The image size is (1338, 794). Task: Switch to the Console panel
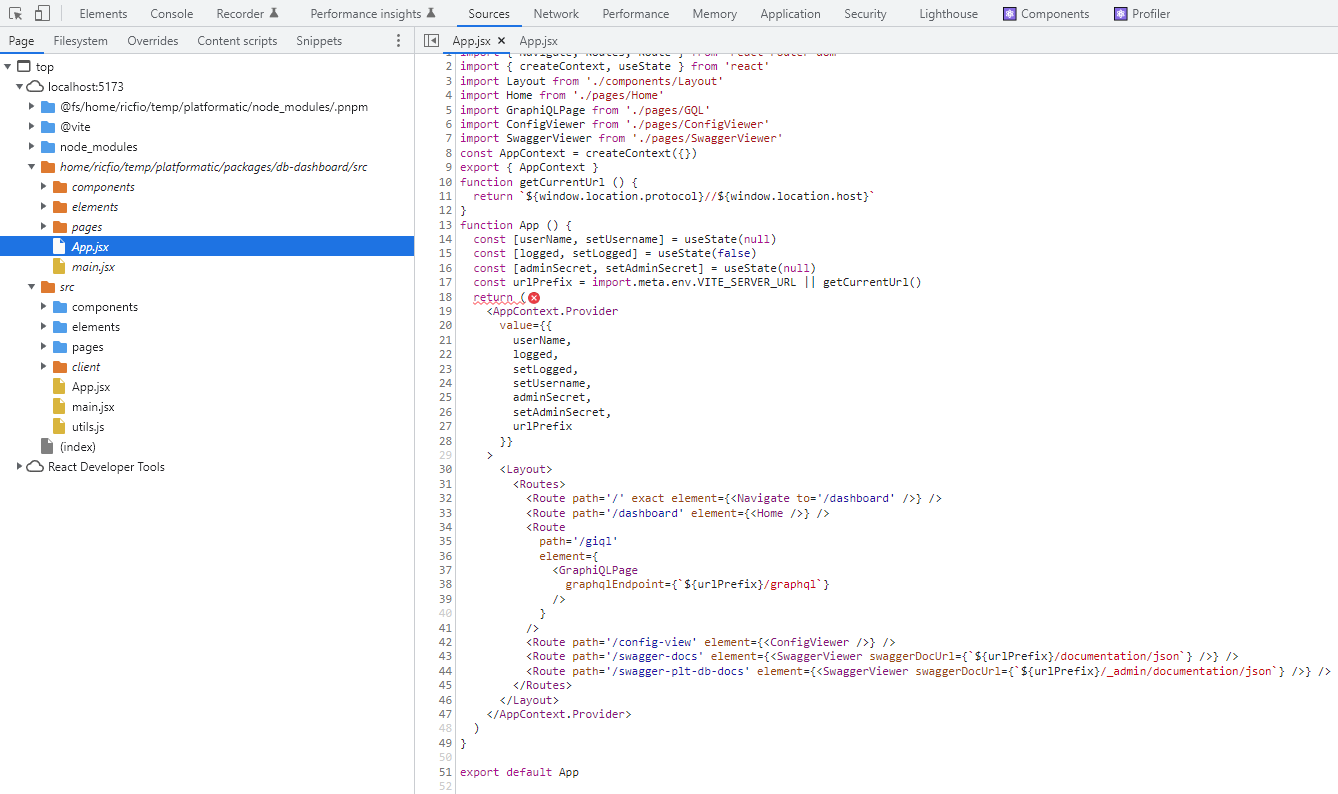point(171,13)
